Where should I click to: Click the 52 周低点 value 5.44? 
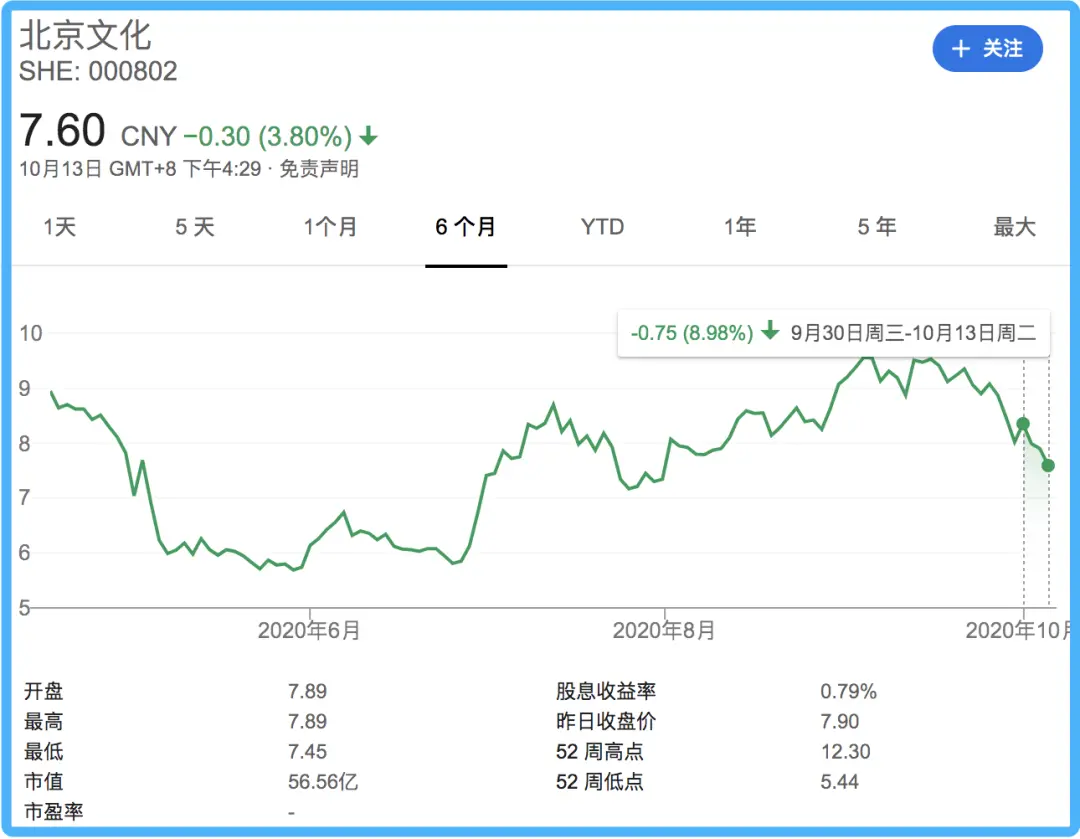coord(840,782)
